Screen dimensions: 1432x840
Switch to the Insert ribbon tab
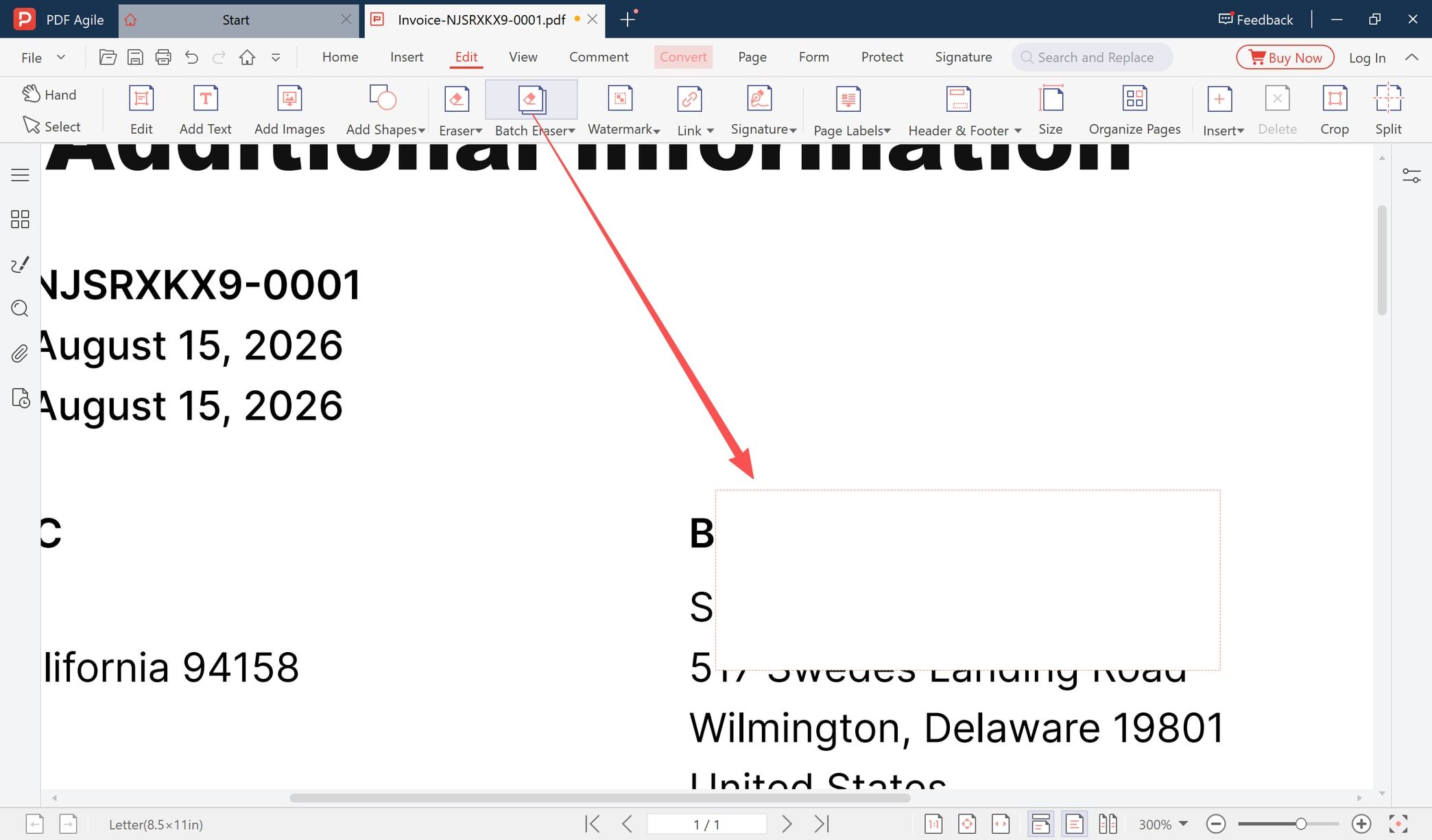(407, 57)
